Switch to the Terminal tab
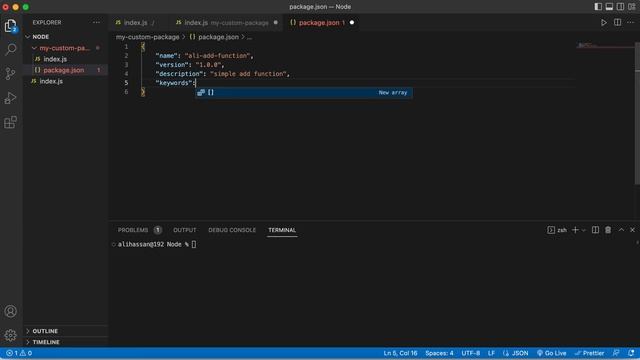The height and width of the screenshot is (360, 640). click(x=282, y=230)
